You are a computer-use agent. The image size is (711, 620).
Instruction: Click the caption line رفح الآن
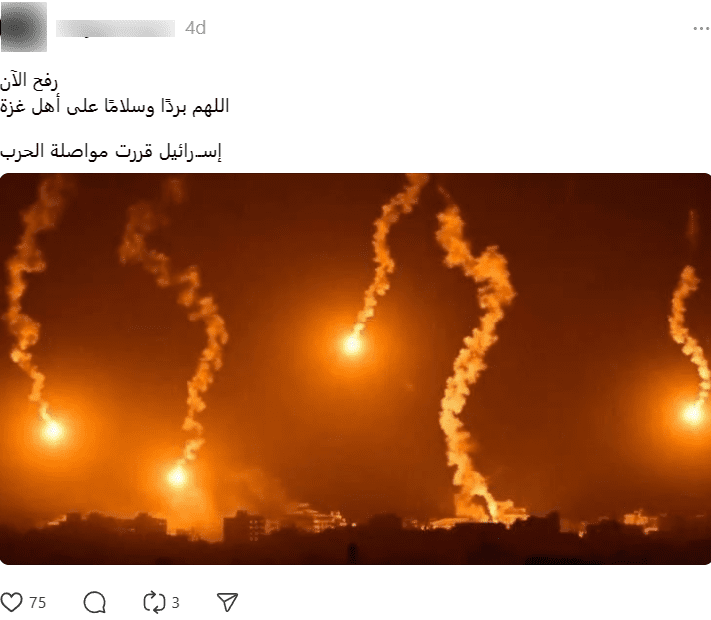29,82
